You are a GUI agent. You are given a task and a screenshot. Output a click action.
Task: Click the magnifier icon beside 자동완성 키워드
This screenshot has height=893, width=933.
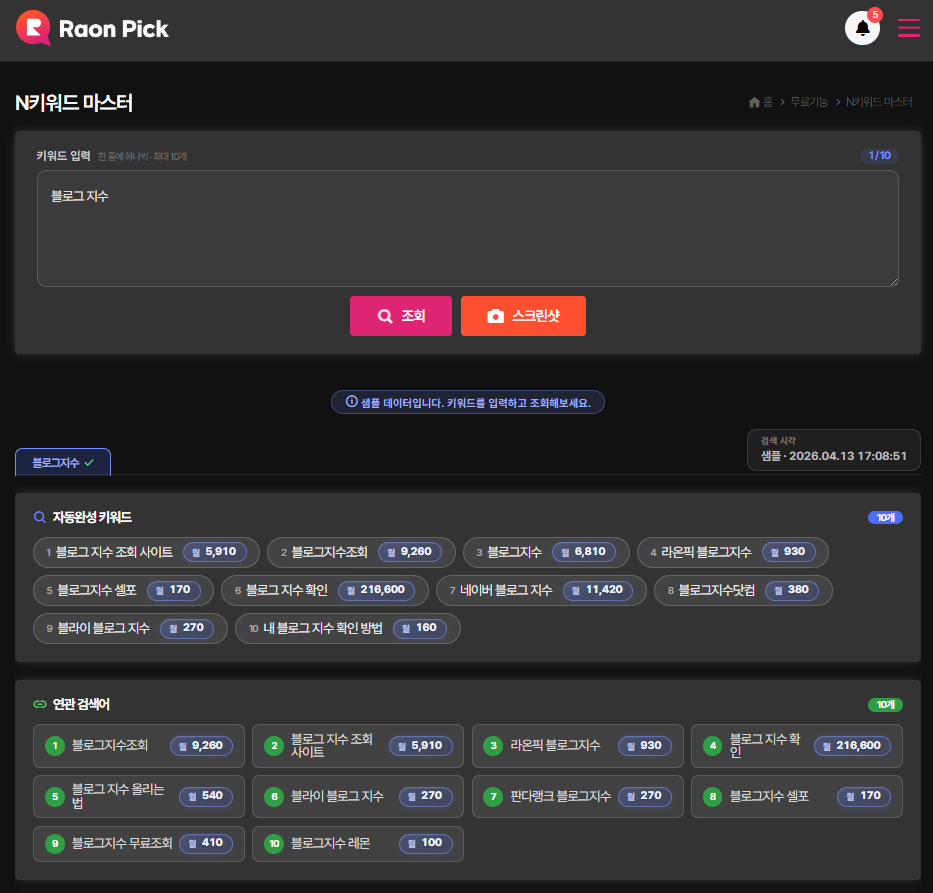tap(40, 517)
